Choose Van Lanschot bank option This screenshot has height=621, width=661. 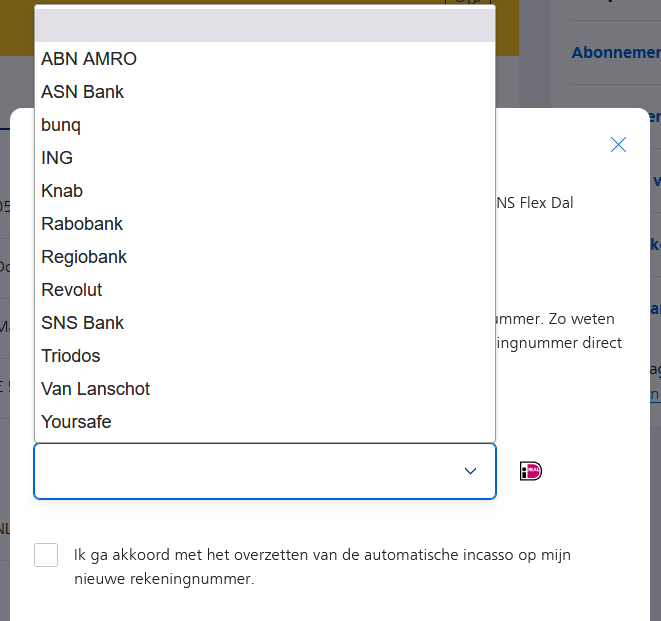[96, 389]
